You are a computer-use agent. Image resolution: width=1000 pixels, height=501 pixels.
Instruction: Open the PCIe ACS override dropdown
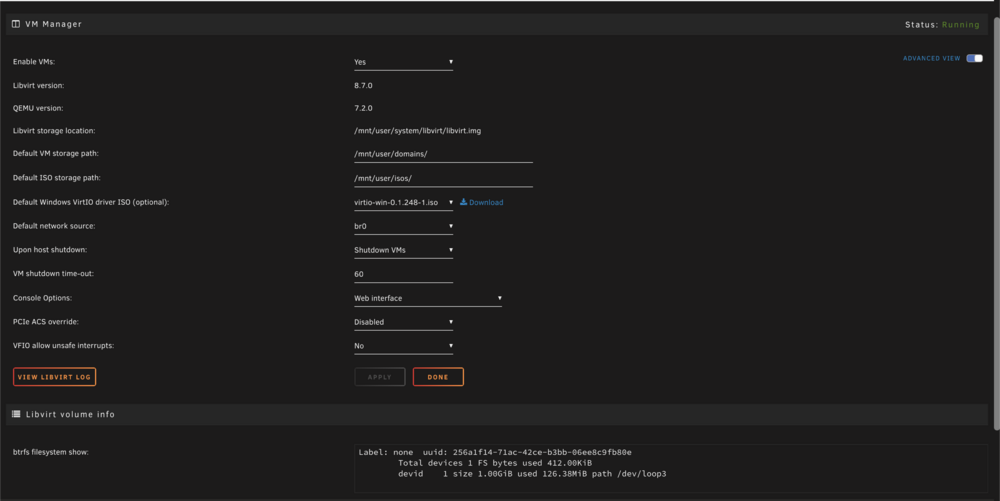click(x=404, y=323)
